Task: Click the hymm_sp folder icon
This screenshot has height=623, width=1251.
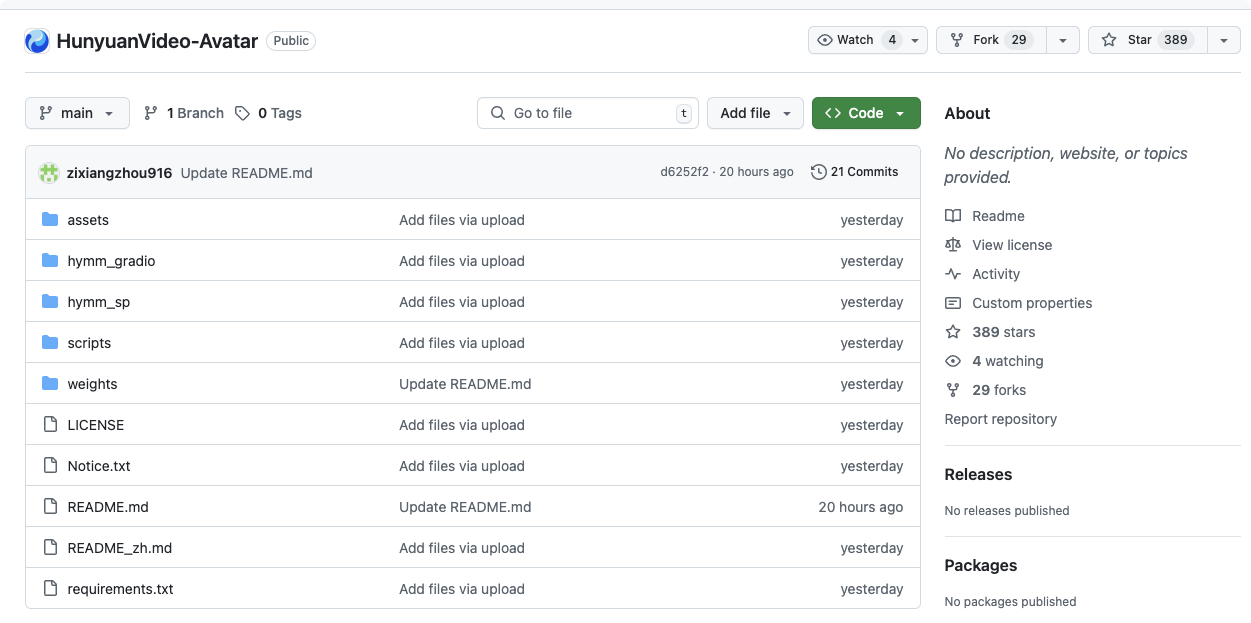Action: (50, 302)
